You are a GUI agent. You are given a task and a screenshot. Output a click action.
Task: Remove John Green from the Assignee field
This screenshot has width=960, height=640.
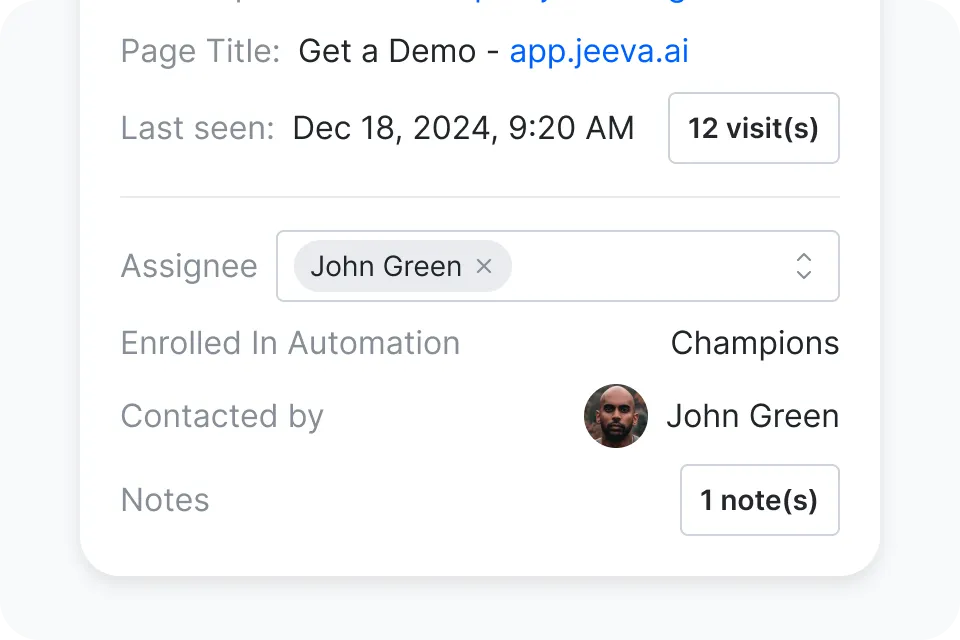pyautogui.click(x=484, y=266)
